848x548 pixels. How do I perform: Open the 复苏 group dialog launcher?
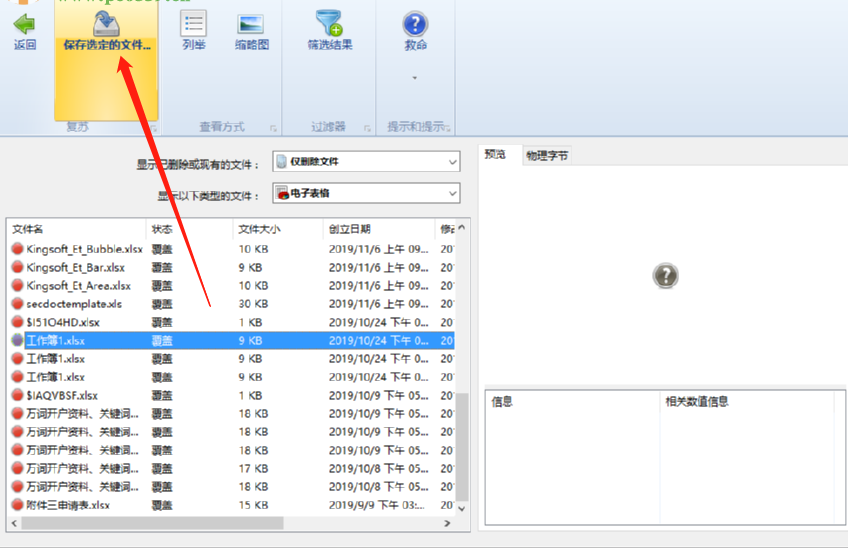coord(153,128)
